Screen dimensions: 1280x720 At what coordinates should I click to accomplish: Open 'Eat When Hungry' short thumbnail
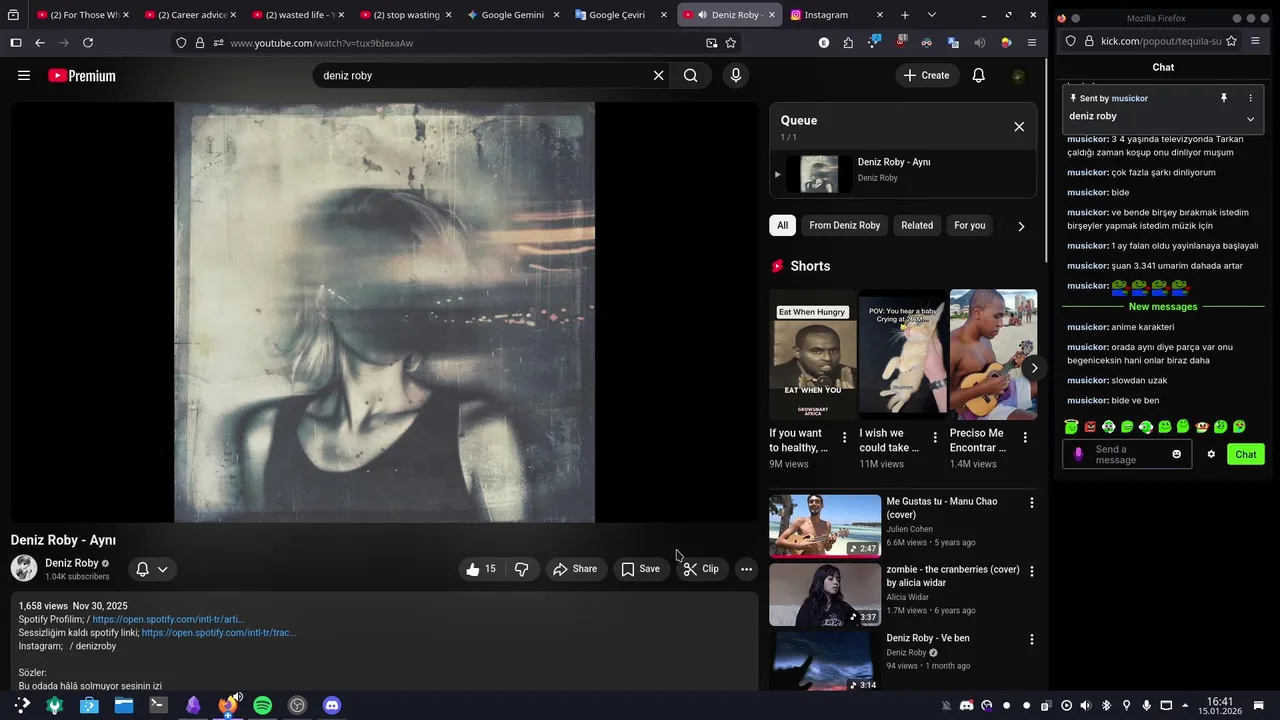[x=813, y=355]
